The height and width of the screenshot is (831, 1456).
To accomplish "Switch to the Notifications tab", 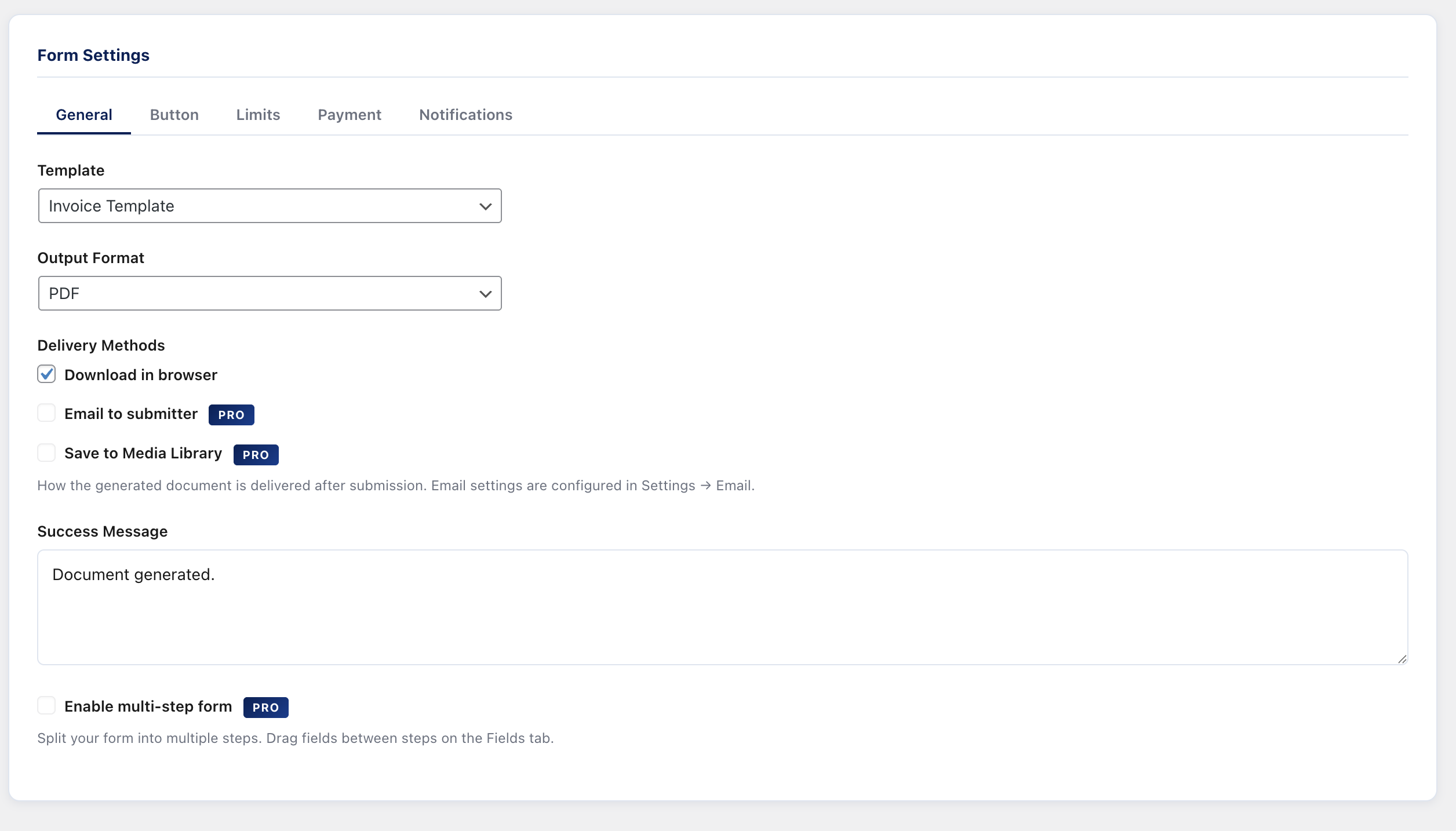I will [465, 114].
